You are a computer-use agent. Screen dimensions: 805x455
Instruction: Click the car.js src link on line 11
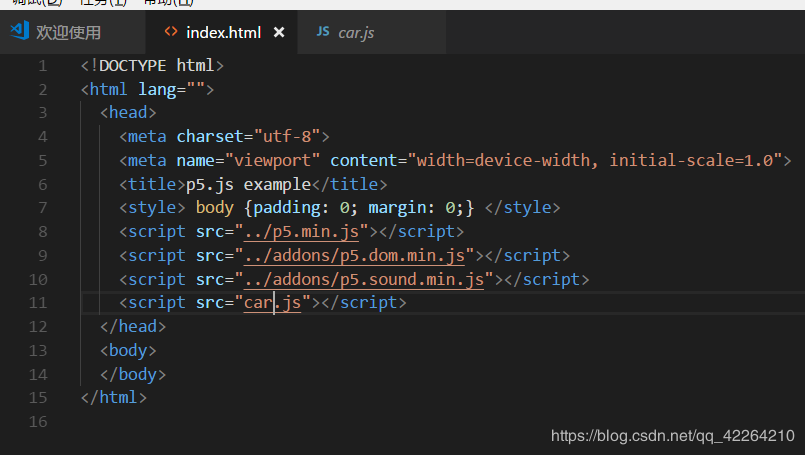click(272, 303)
